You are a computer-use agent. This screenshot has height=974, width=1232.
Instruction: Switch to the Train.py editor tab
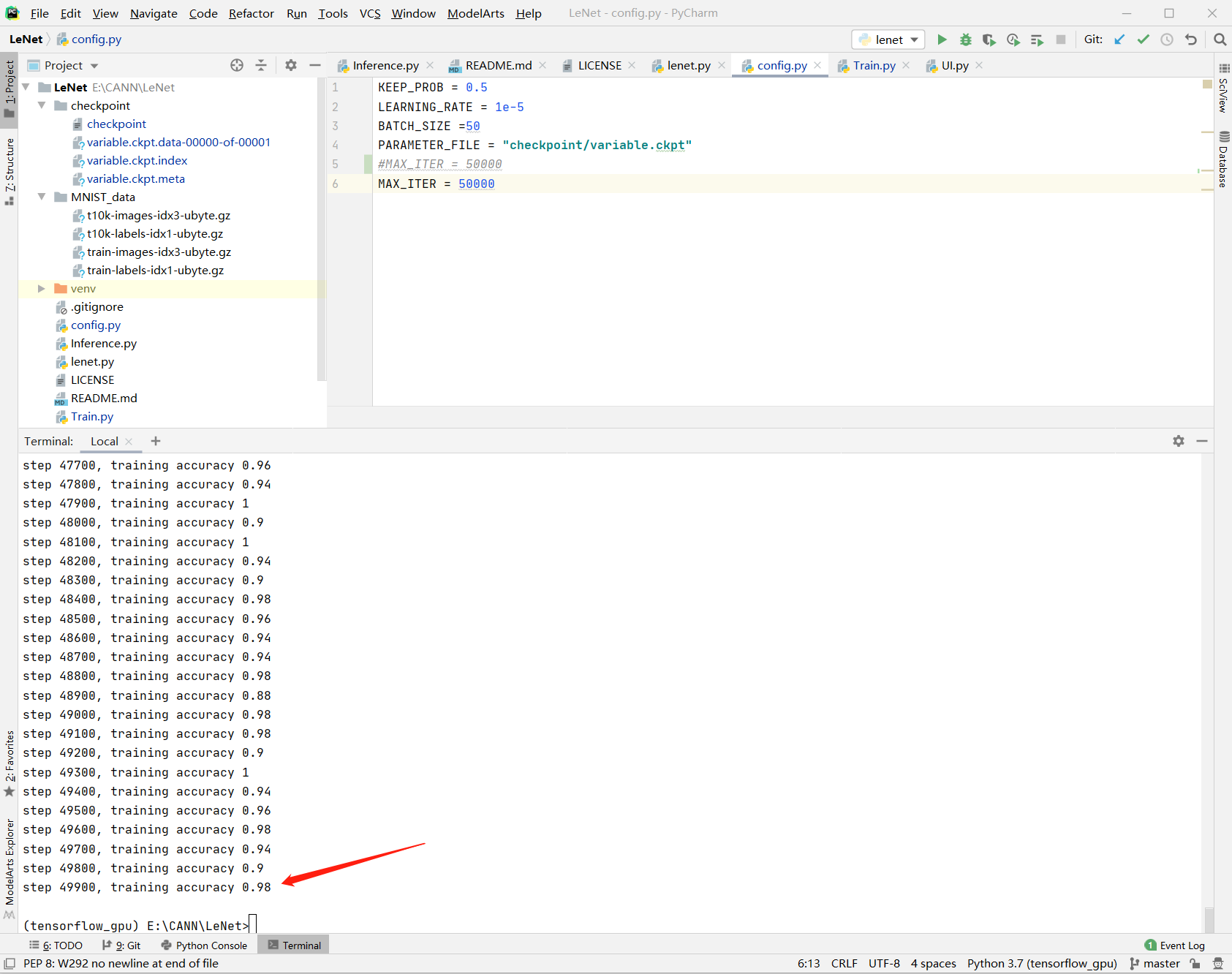coord(874,65)
